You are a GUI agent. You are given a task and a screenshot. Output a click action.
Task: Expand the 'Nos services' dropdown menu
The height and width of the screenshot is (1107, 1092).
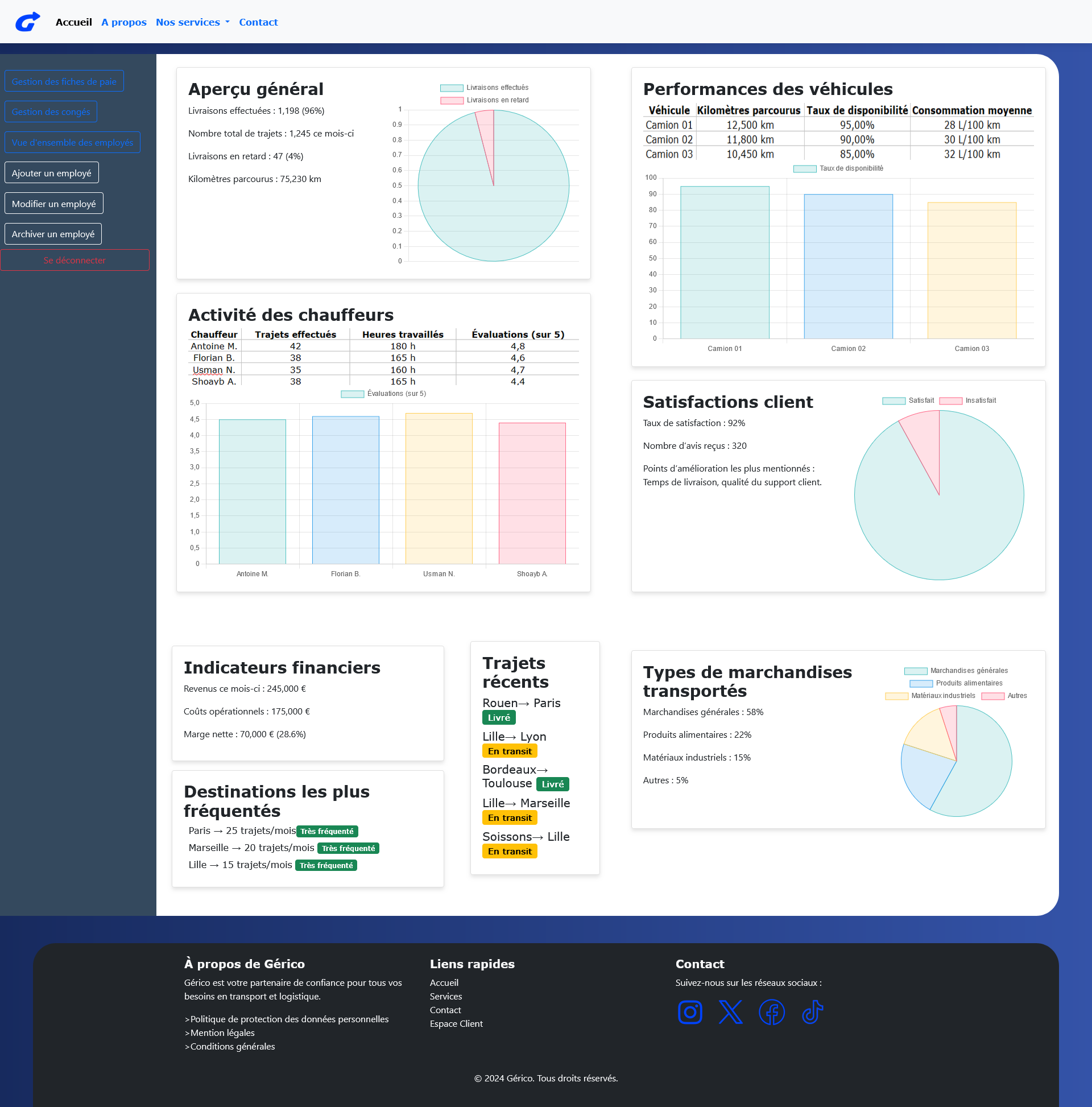(x=192, y=22)
